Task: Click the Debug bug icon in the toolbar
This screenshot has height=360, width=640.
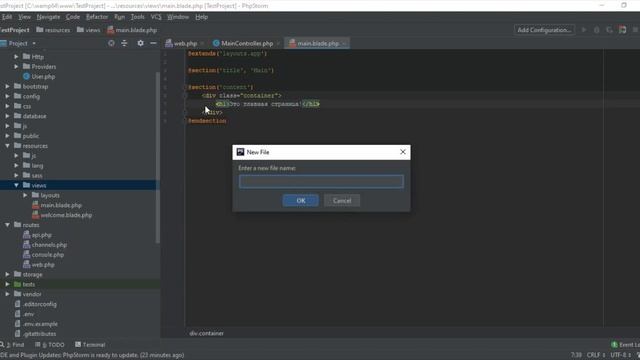Action: click(597, 30)
